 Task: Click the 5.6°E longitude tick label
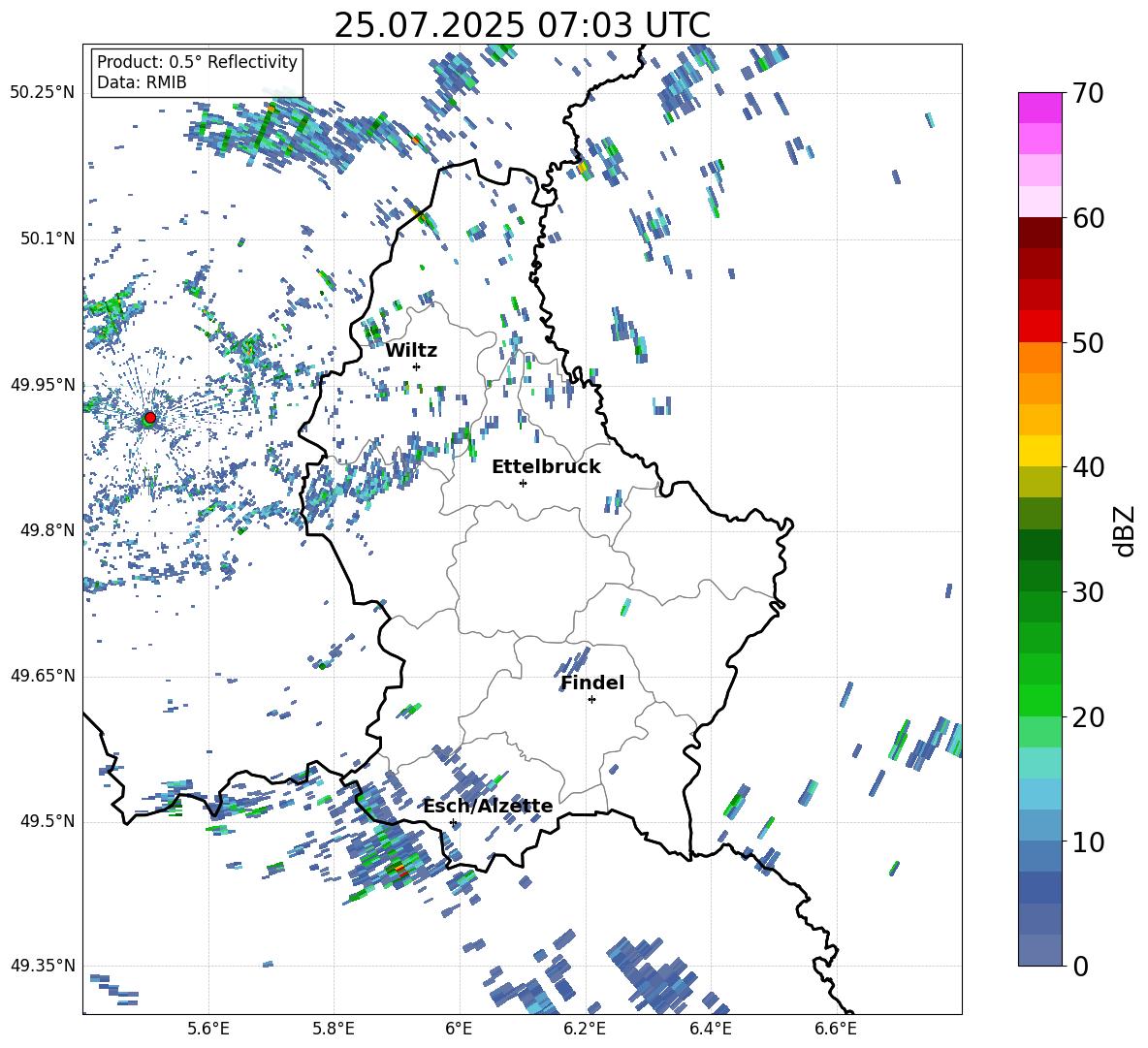coord(208,1029)
